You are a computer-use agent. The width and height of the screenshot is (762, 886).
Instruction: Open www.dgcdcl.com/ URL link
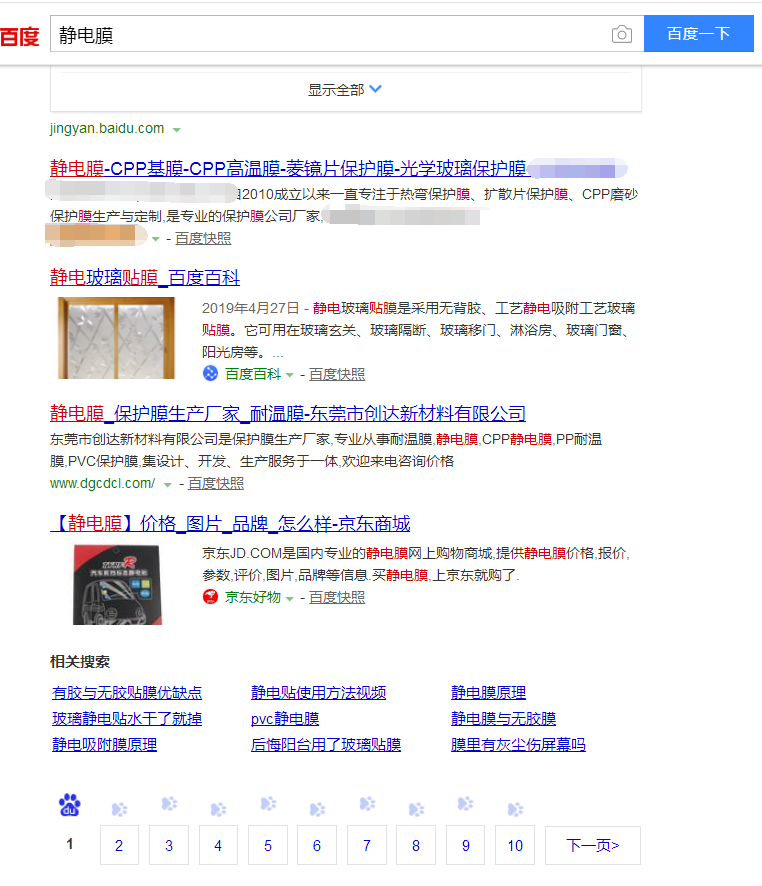click(102, 484)
